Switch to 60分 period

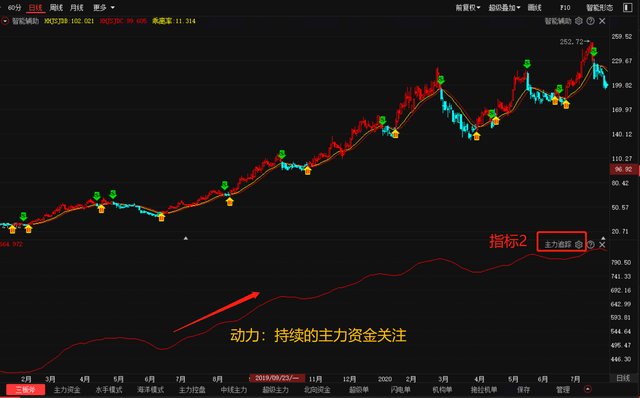15,8
